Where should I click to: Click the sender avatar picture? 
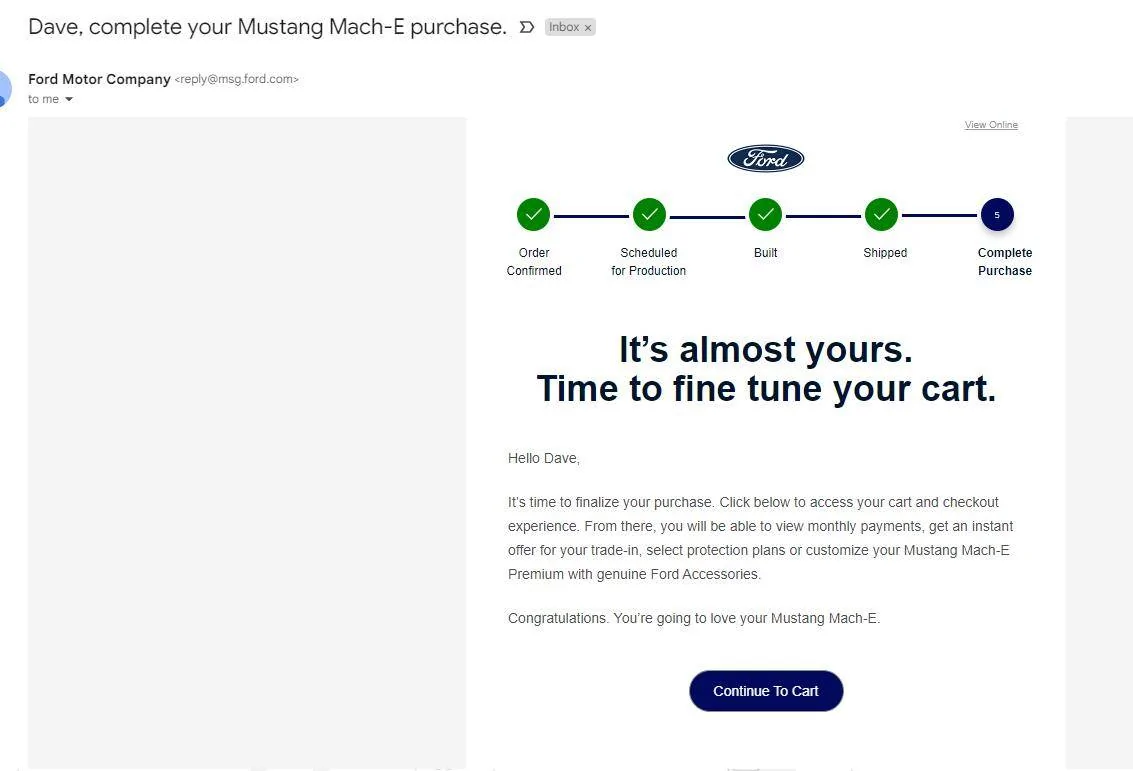click(4, 89)
